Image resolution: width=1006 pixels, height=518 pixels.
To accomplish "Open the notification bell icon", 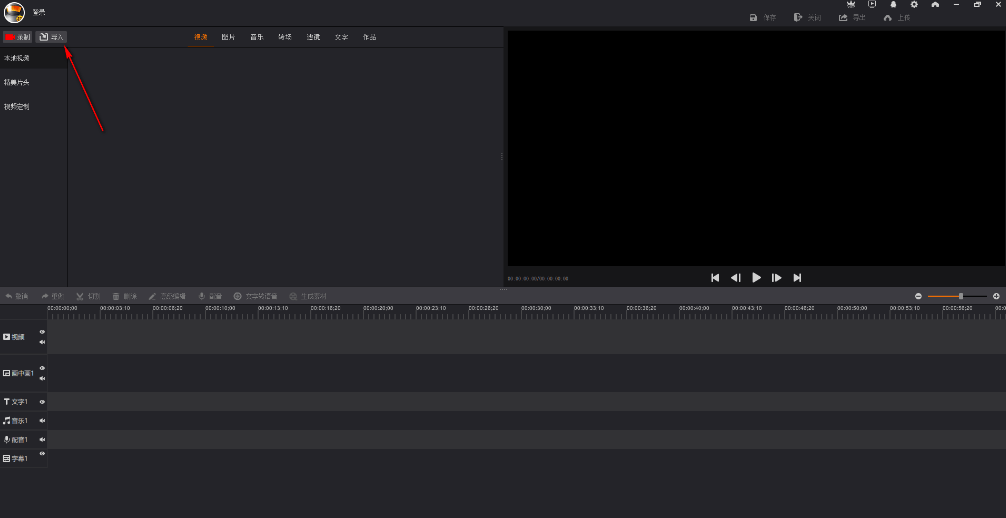I will pyautogui.click(x=893, y=5).
